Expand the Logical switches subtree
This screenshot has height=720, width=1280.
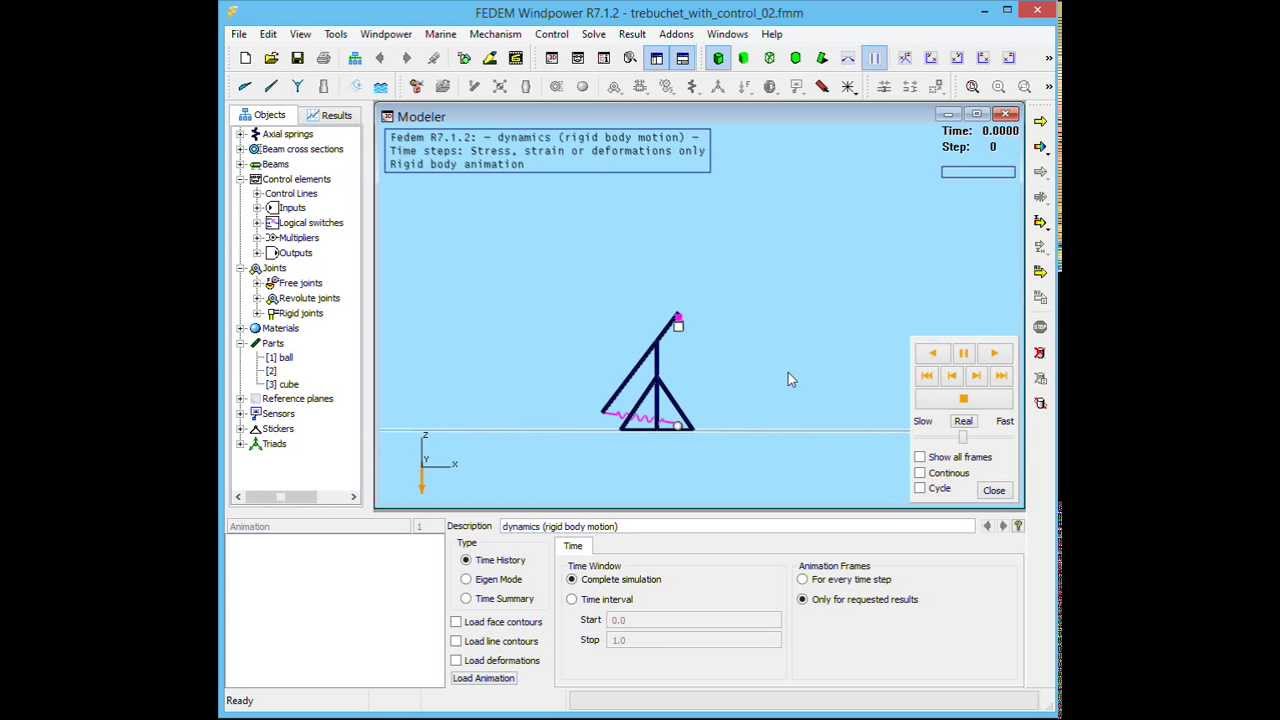(x=258, y=223)
